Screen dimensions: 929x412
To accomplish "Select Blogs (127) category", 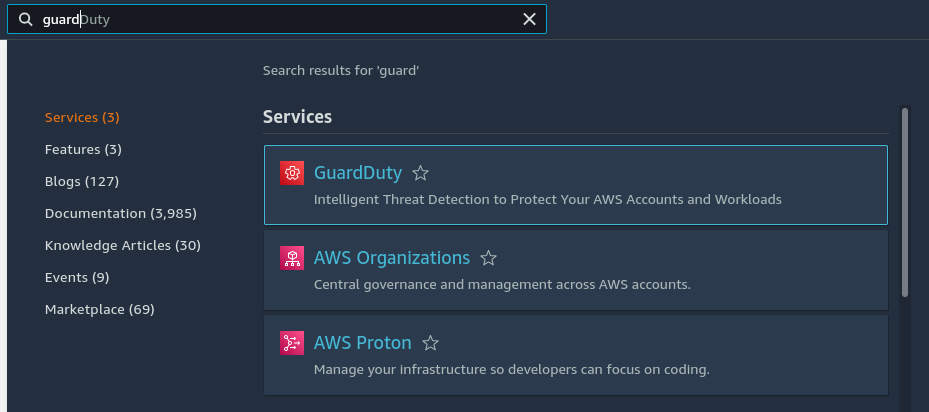I will 82,181.
